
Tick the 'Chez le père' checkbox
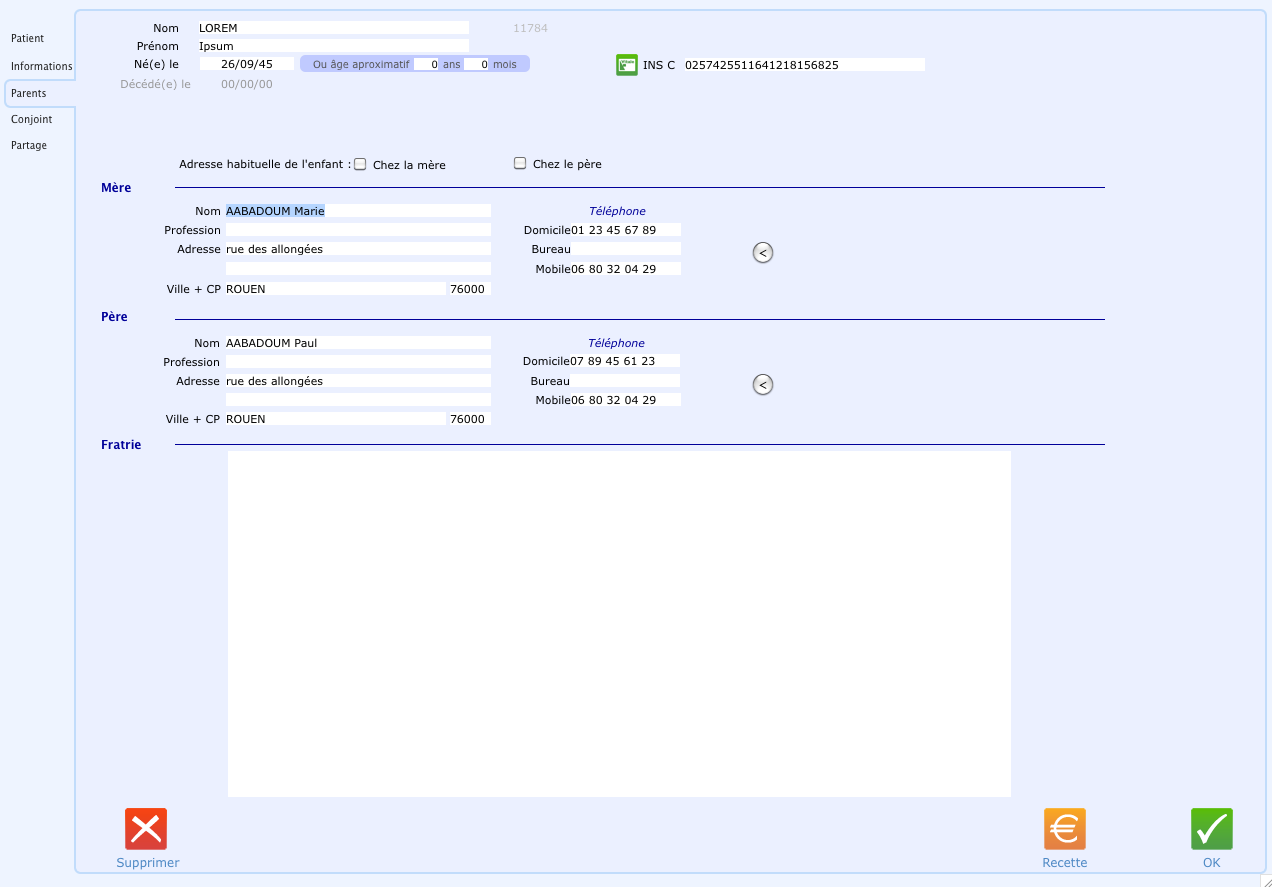(520, 163)
